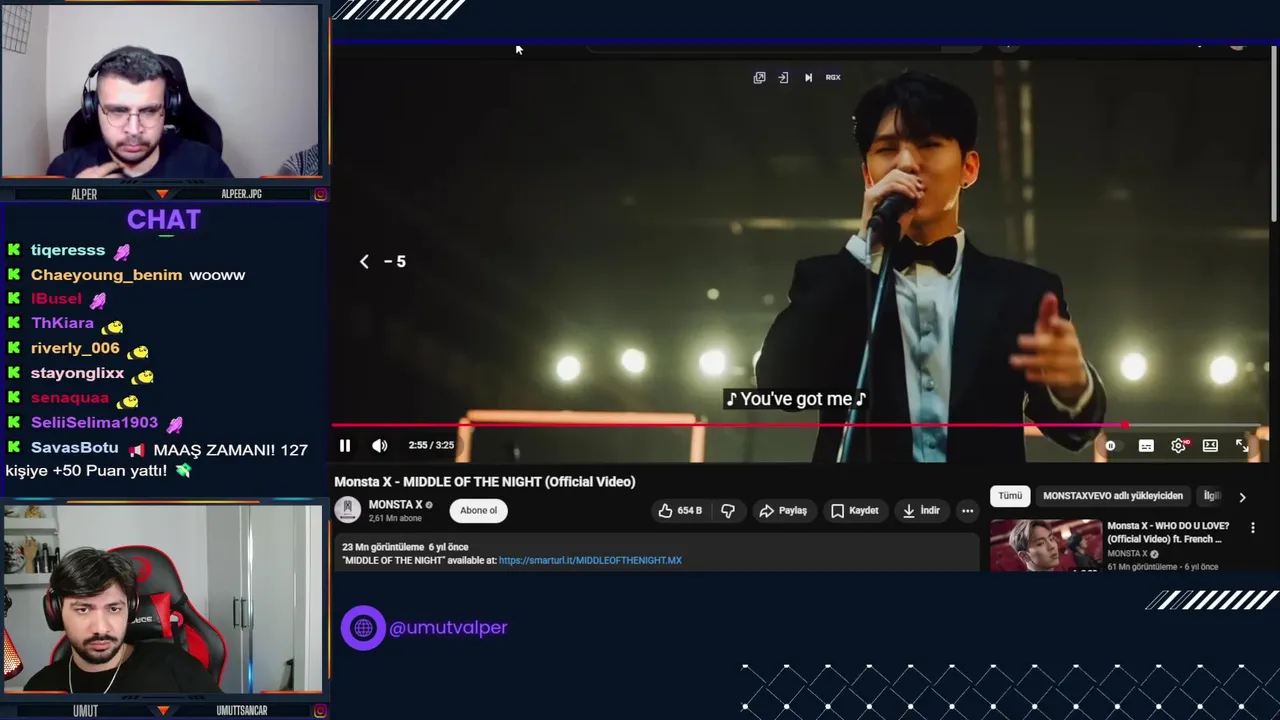Click chat user iBusel
The height and width of the screenshot is (720, 1280).
coord(56,298)
